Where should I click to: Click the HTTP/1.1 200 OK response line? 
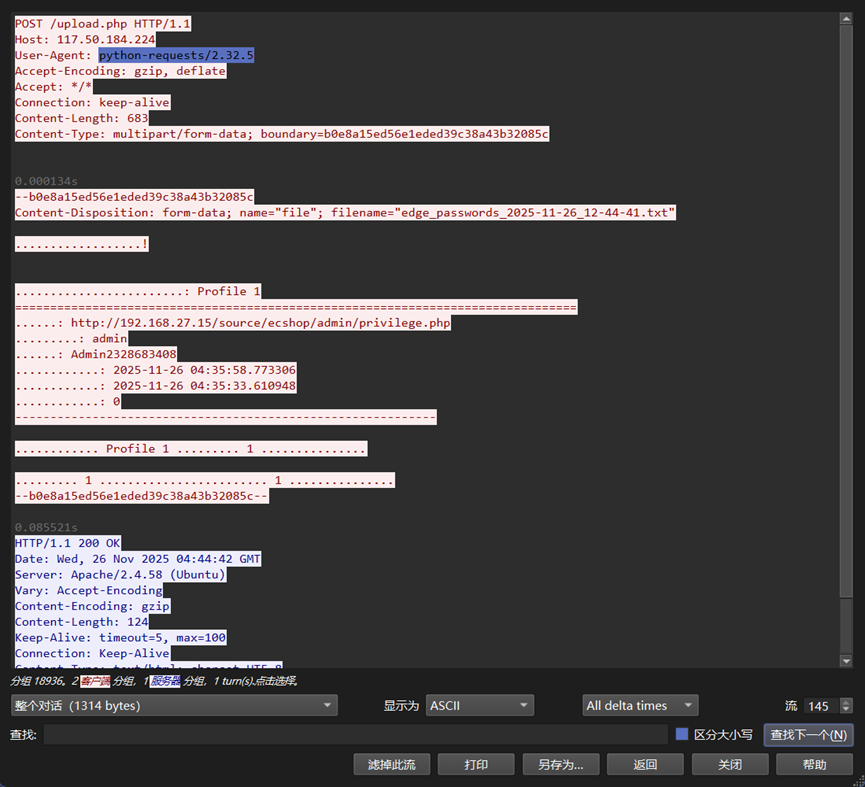click(66, 543)
